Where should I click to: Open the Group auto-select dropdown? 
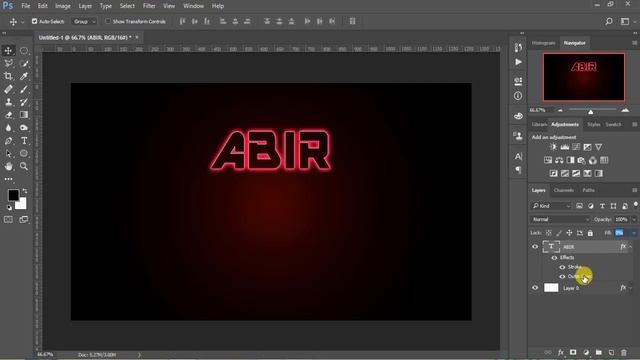[x=84, y=21]
